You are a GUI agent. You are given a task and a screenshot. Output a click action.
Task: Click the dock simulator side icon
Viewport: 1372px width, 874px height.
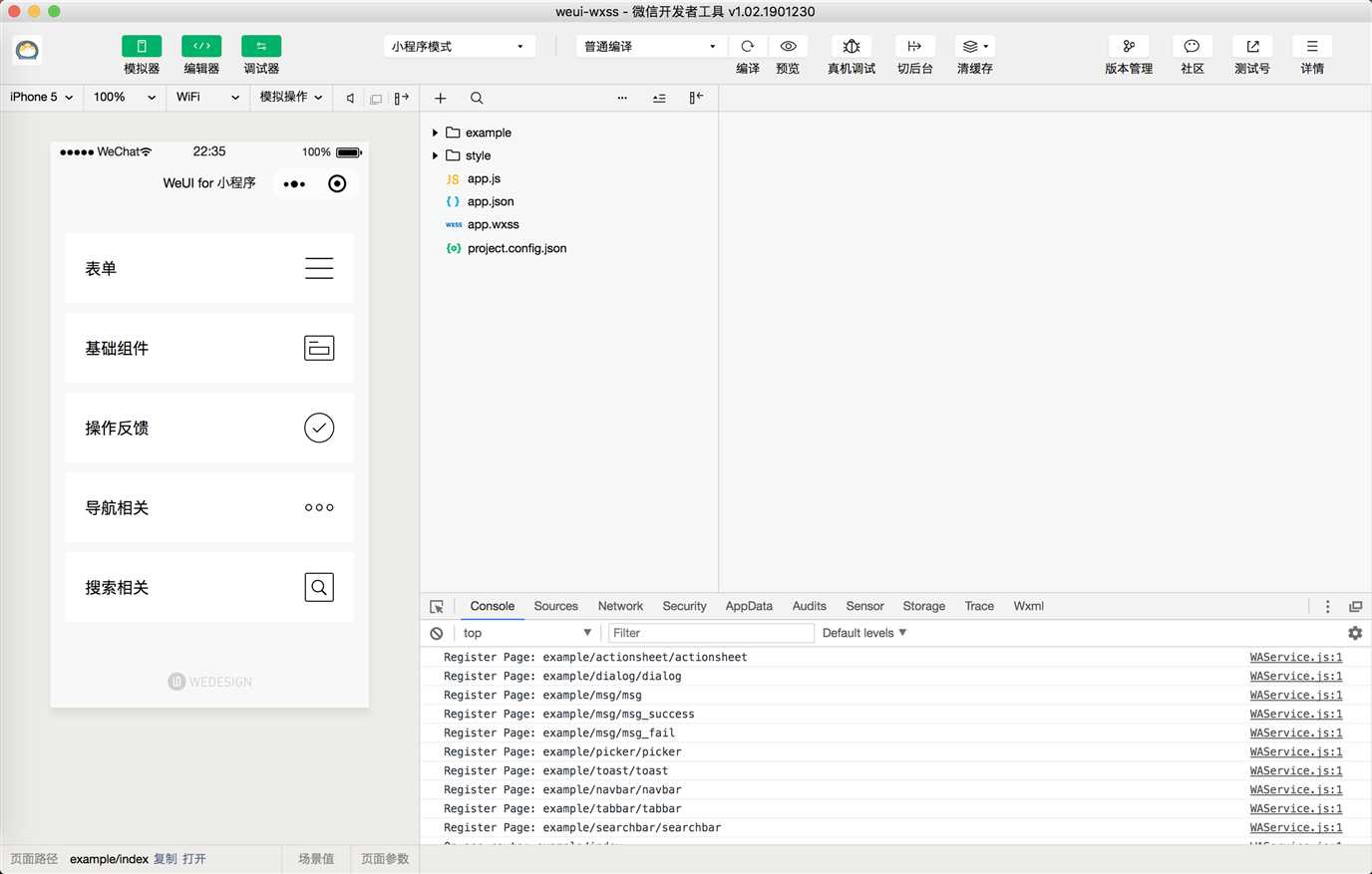[x=402, y=99]
